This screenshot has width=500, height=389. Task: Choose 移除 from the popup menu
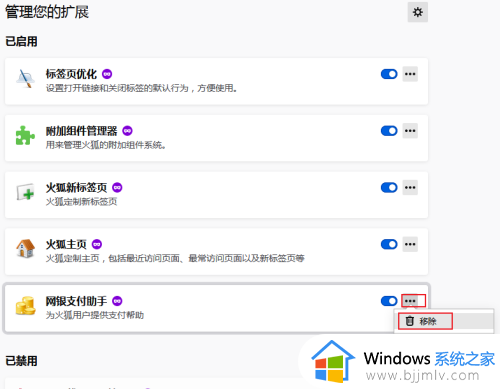tap(444, 321)
